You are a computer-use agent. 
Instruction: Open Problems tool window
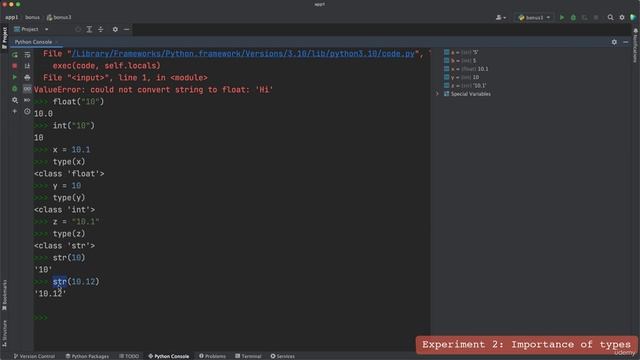(x=212, y=356)
